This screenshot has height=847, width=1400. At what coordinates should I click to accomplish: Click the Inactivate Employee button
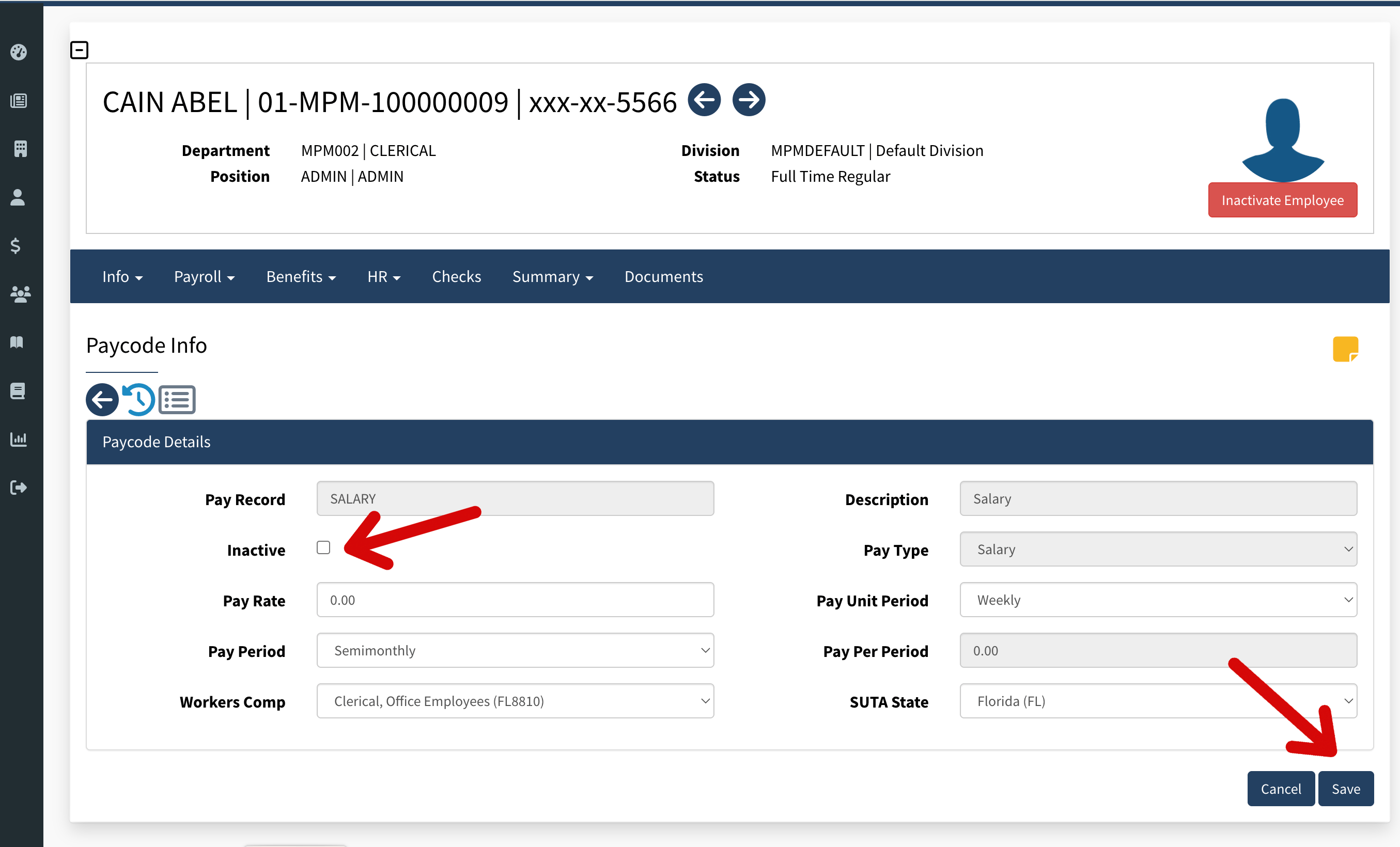click(x=1282, y=200)
